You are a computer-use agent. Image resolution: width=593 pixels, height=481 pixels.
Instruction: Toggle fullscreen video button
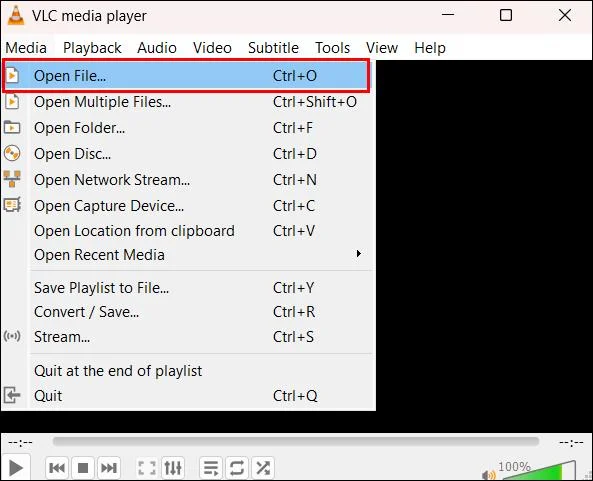(x=147, y=468)
